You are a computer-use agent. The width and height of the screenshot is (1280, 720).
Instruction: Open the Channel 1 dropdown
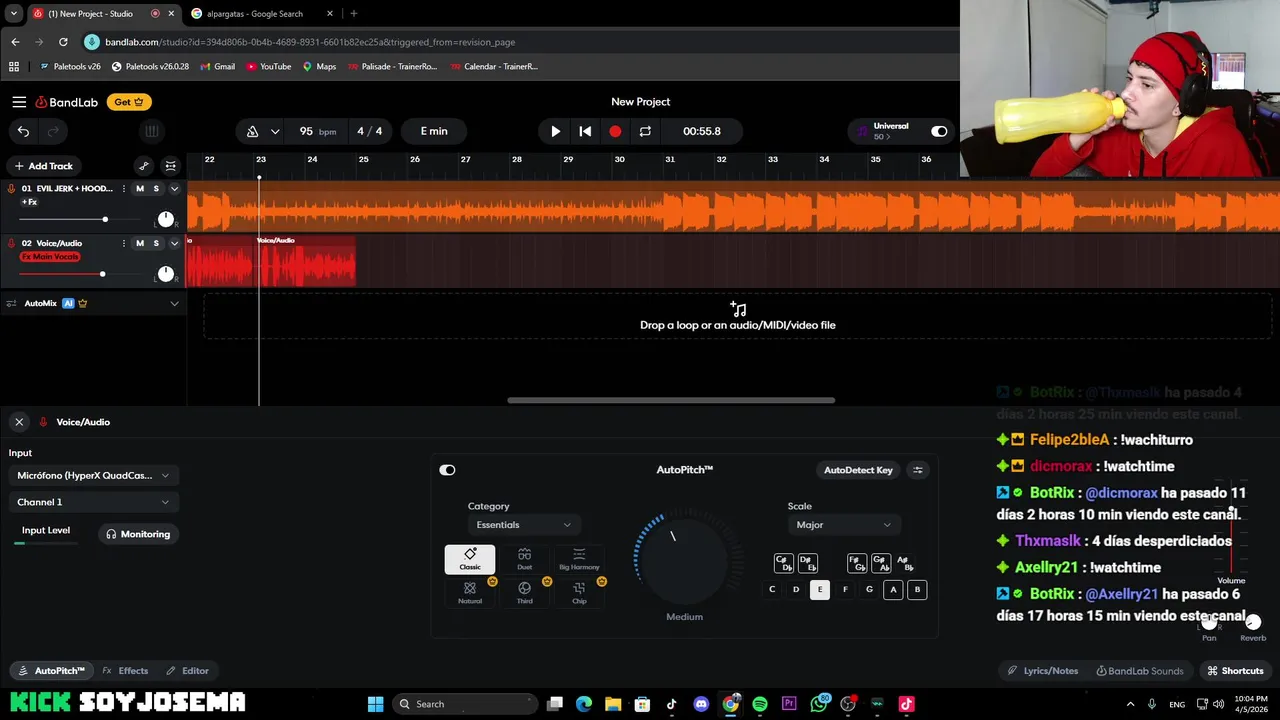click(93, 502)
